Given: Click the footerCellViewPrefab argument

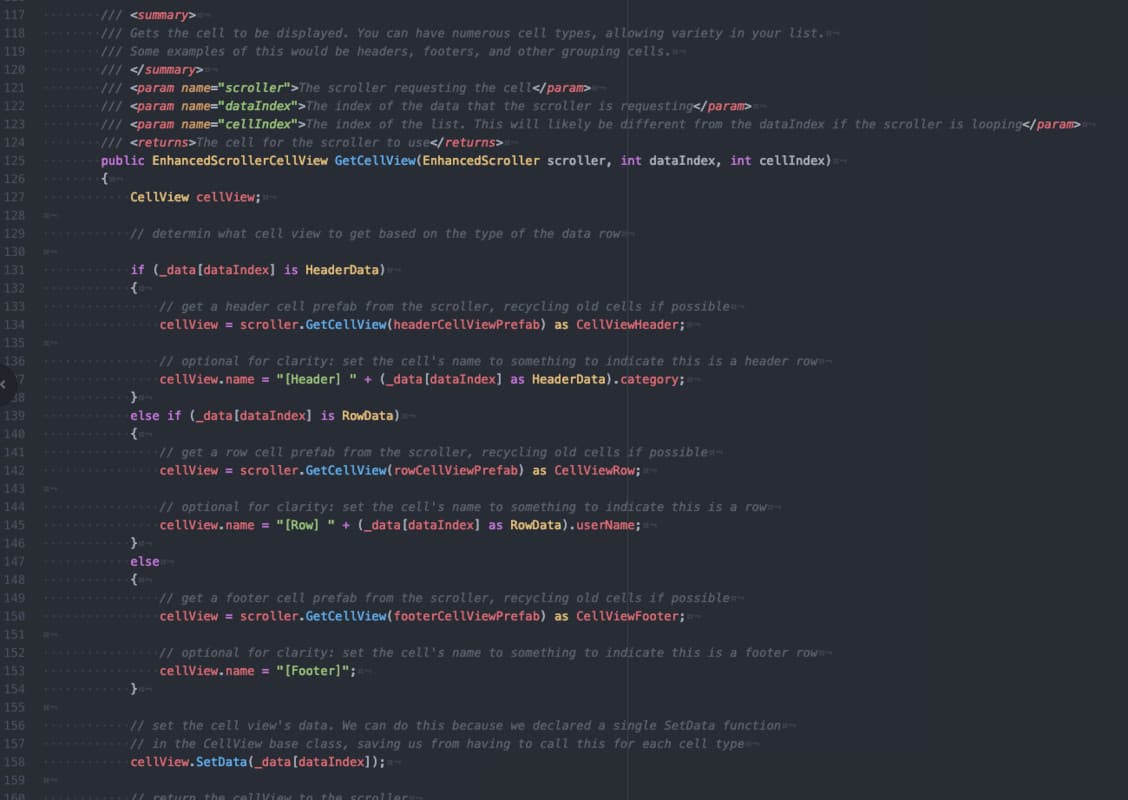Looking at the screenshot, I should [466, 616].
